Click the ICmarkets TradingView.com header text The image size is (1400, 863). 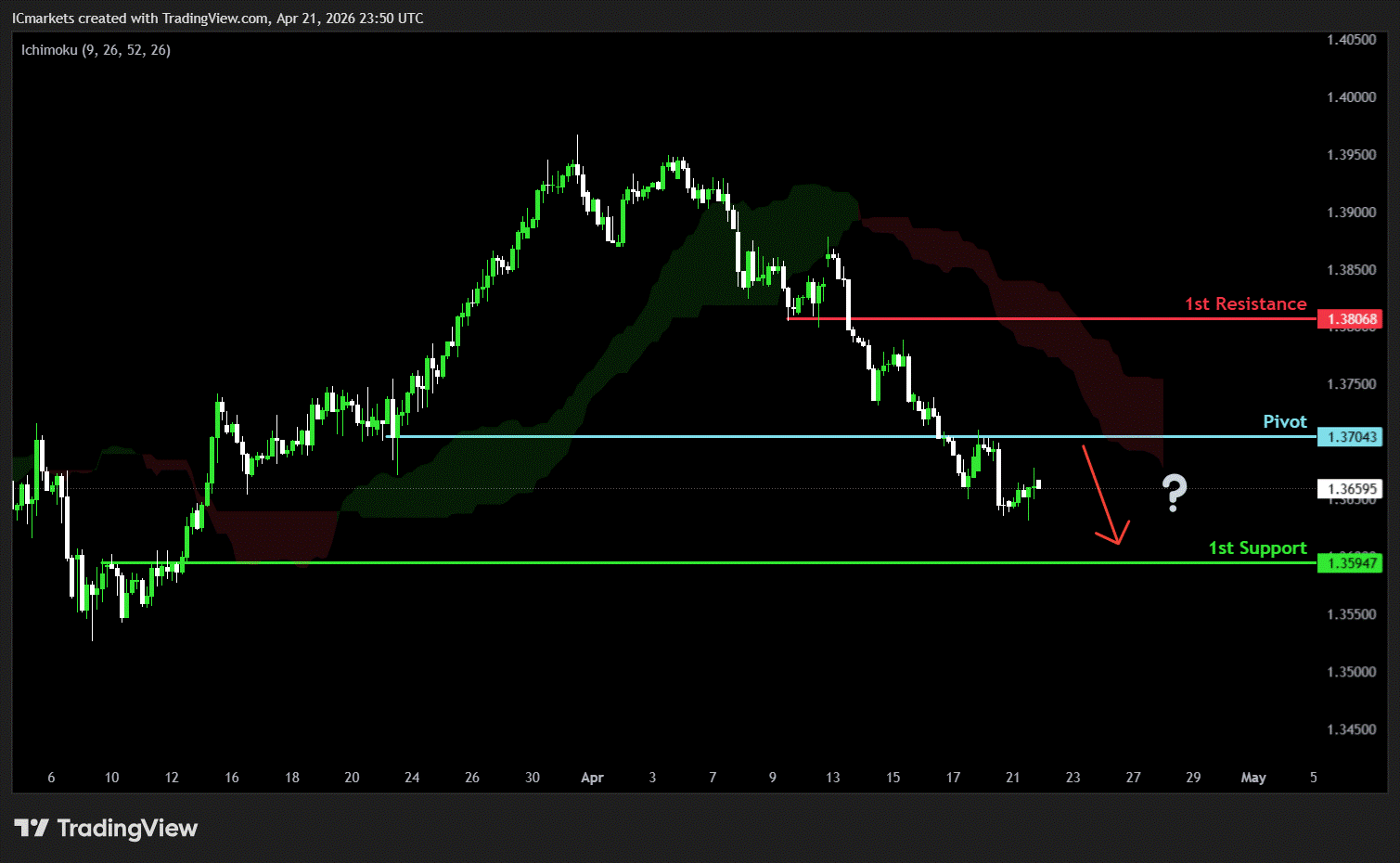coord(217,19)
